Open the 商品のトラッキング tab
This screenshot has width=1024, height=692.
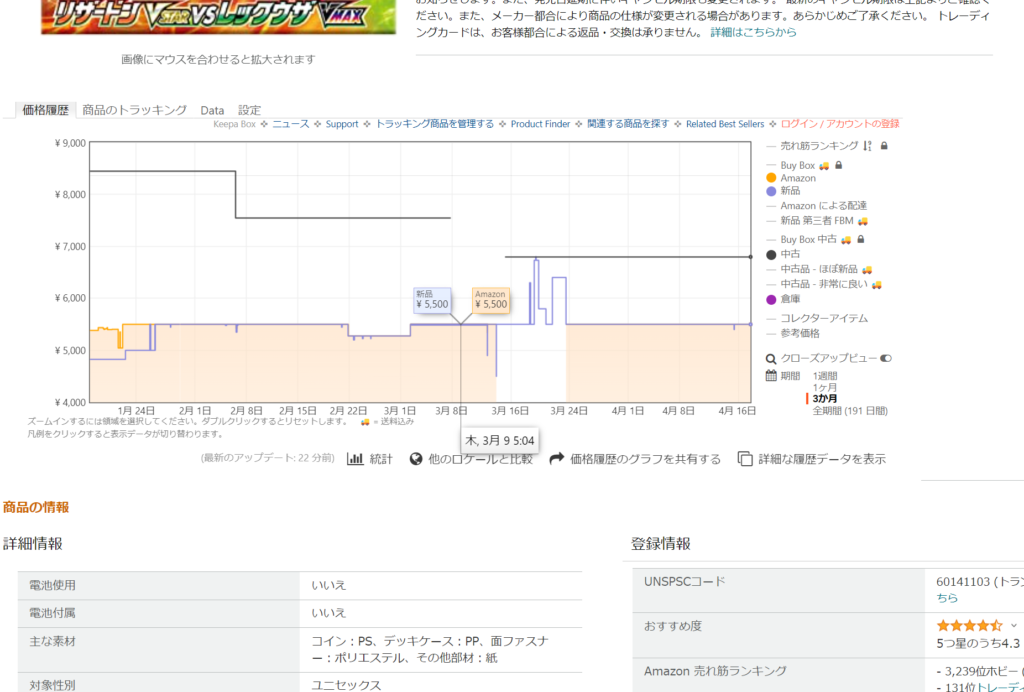coord(135,110)
